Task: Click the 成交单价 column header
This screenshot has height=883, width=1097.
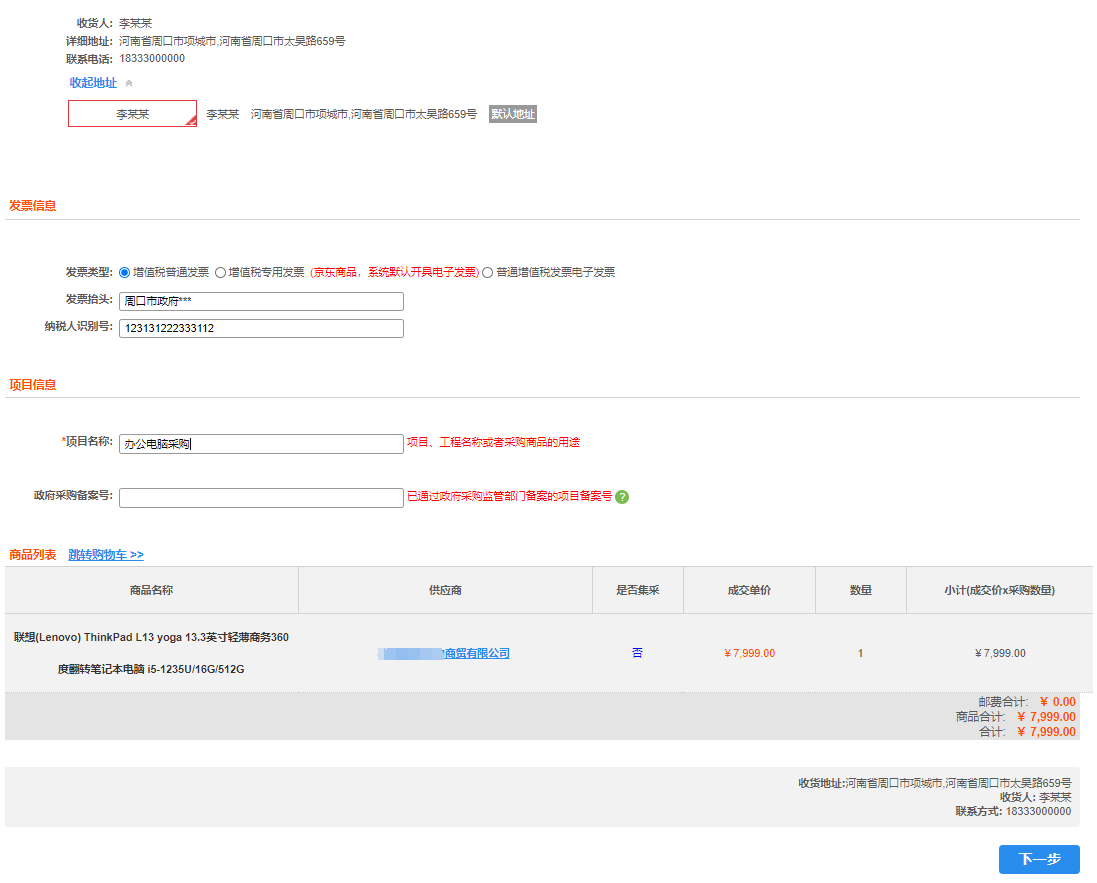Action: coord(749,590)
